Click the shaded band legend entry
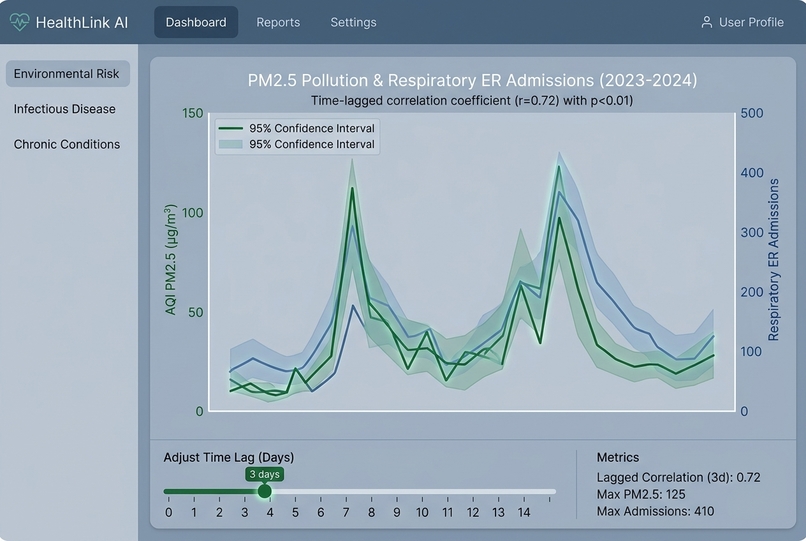This screenshot has width=806, height=541. [x=297, y=144]
